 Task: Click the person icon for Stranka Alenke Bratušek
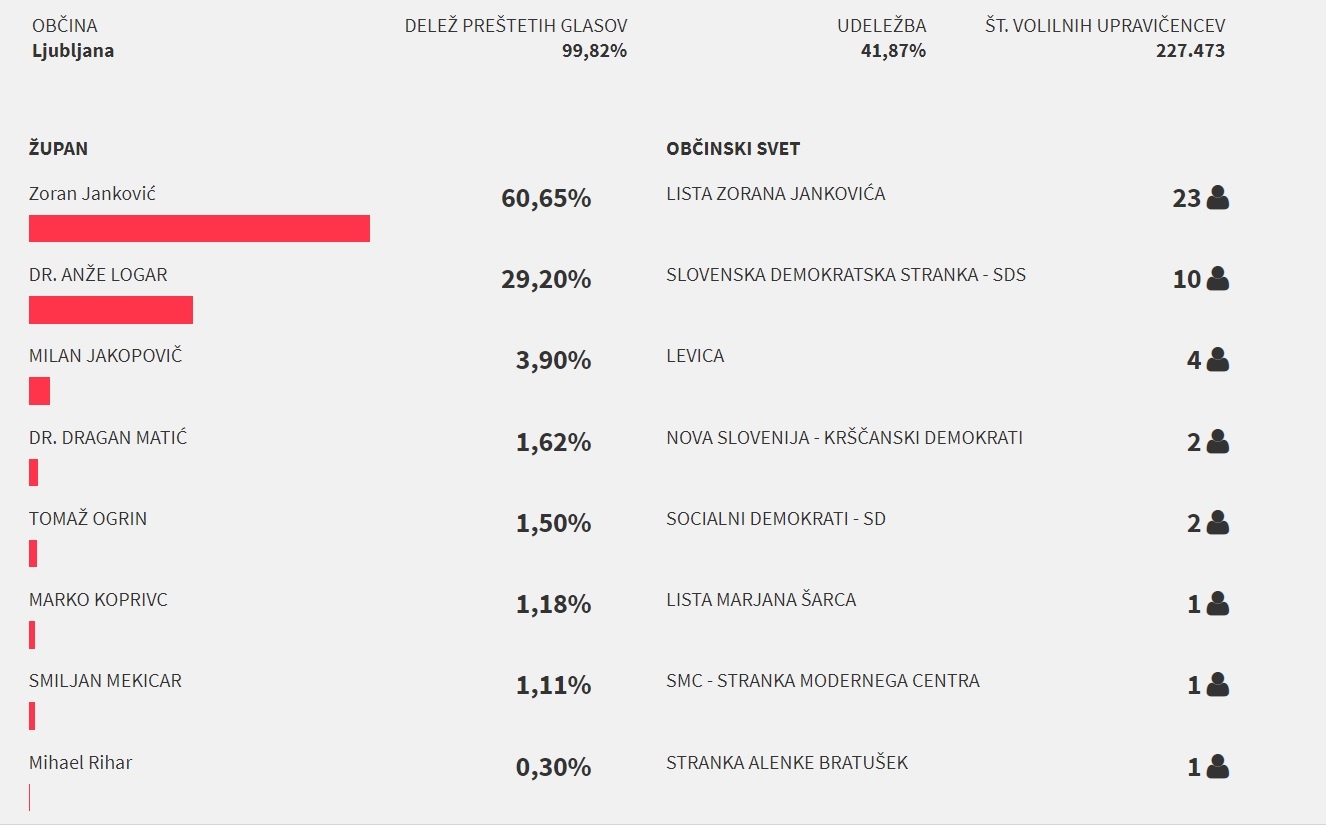tap(1217, 767)
